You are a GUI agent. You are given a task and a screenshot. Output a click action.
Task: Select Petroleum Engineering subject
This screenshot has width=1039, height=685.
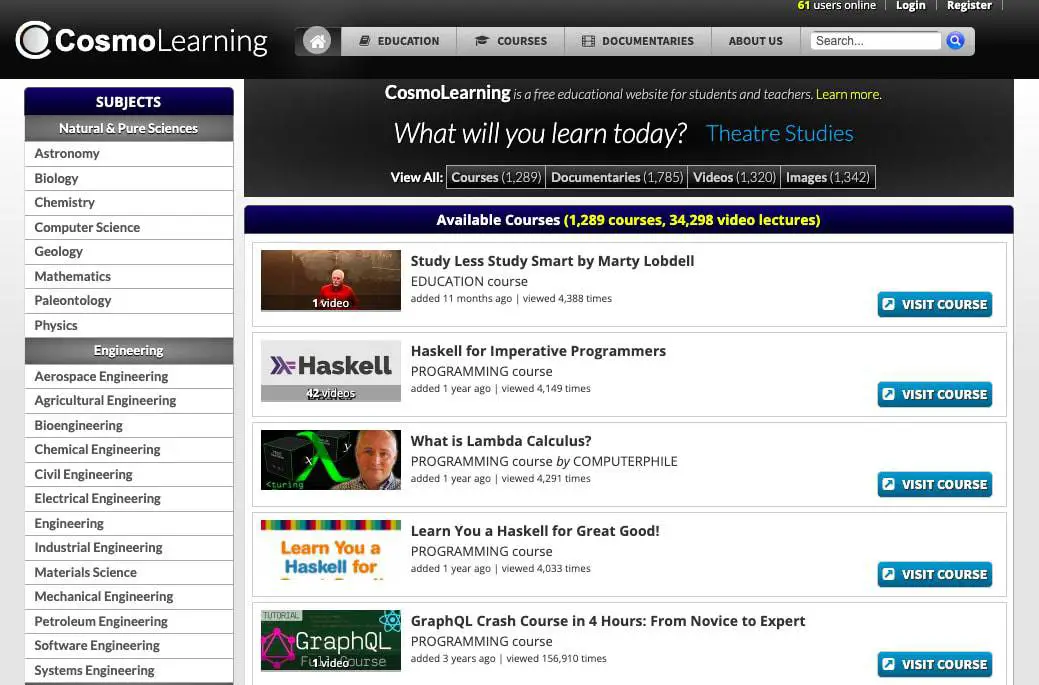pyautogui.click(x=129, y=621)
